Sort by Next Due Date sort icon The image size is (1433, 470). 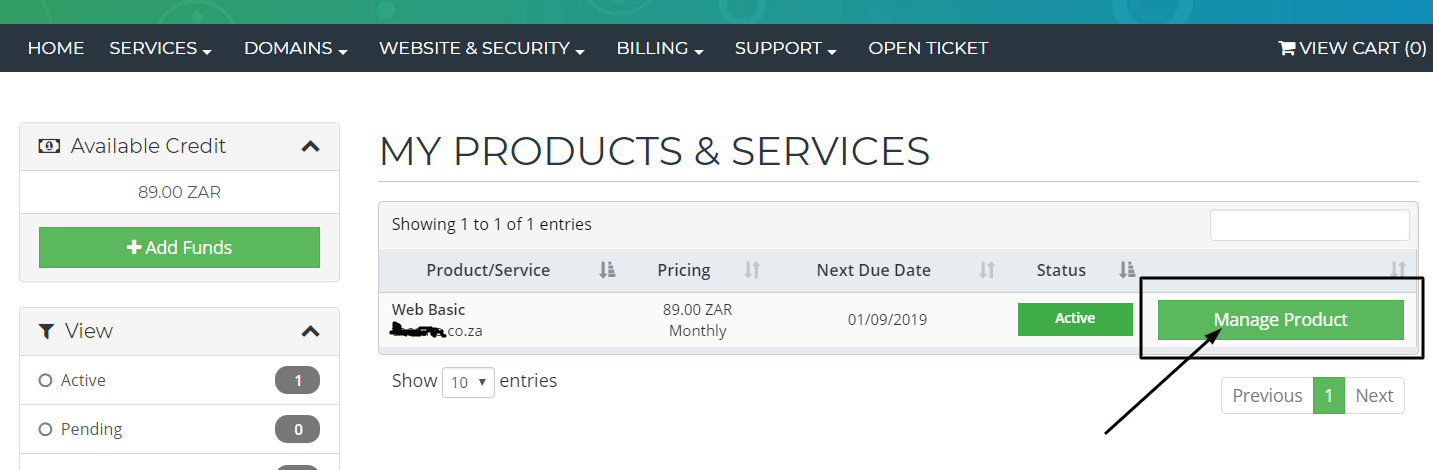(987, 270)
